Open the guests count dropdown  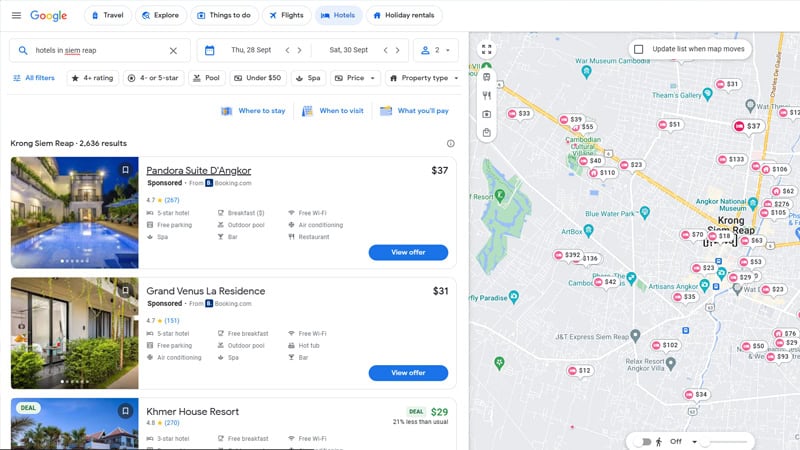(435, 50)
